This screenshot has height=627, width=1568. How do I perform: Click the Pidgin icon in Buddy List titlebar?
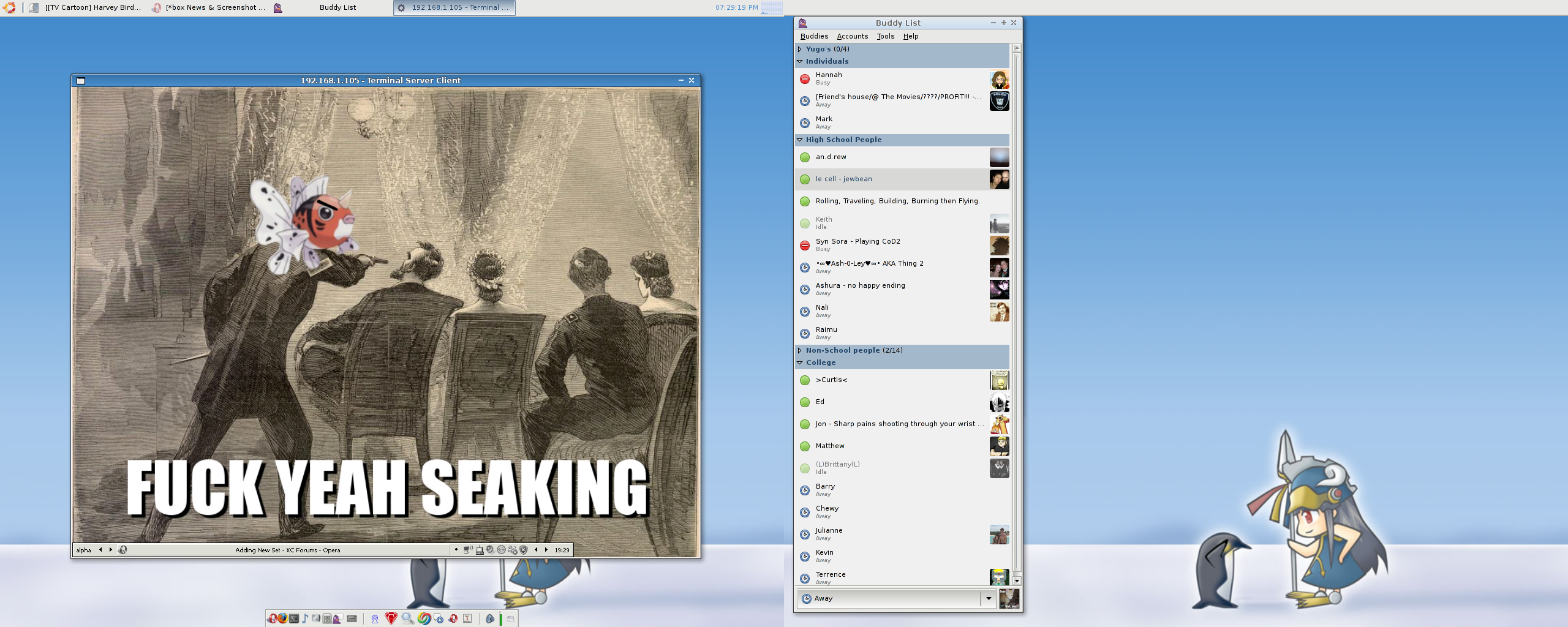(x=802, y=23)
